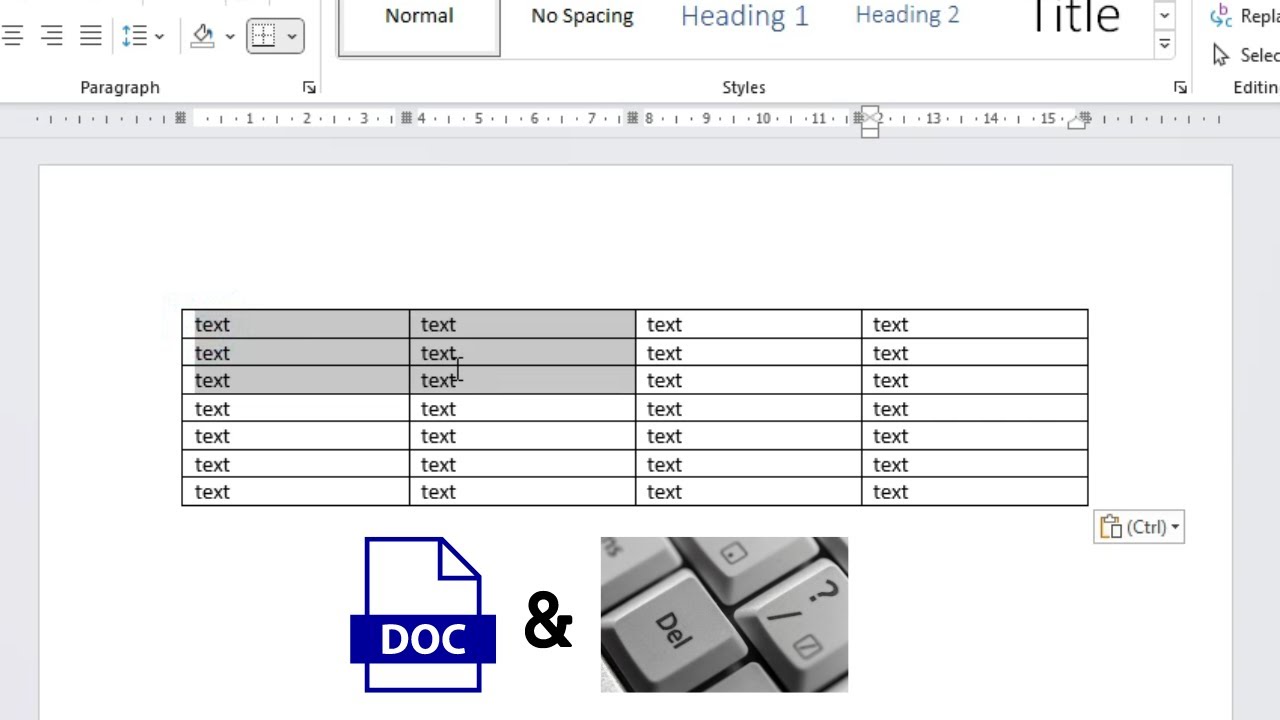
Task: Expand the full Styles gallery
Action: tap(1164, 44)
